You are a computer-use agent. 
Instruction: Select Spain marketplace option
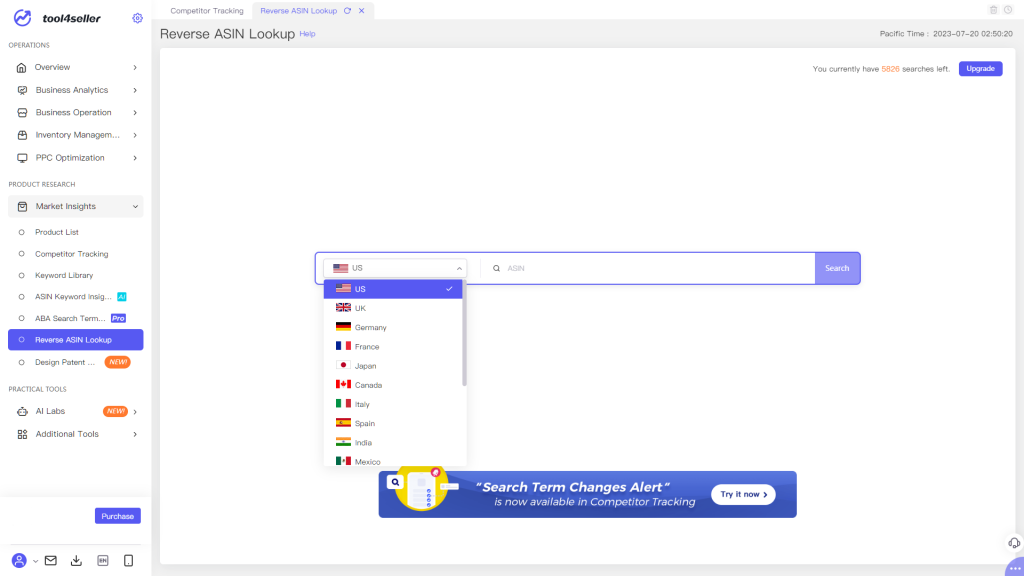393,424
